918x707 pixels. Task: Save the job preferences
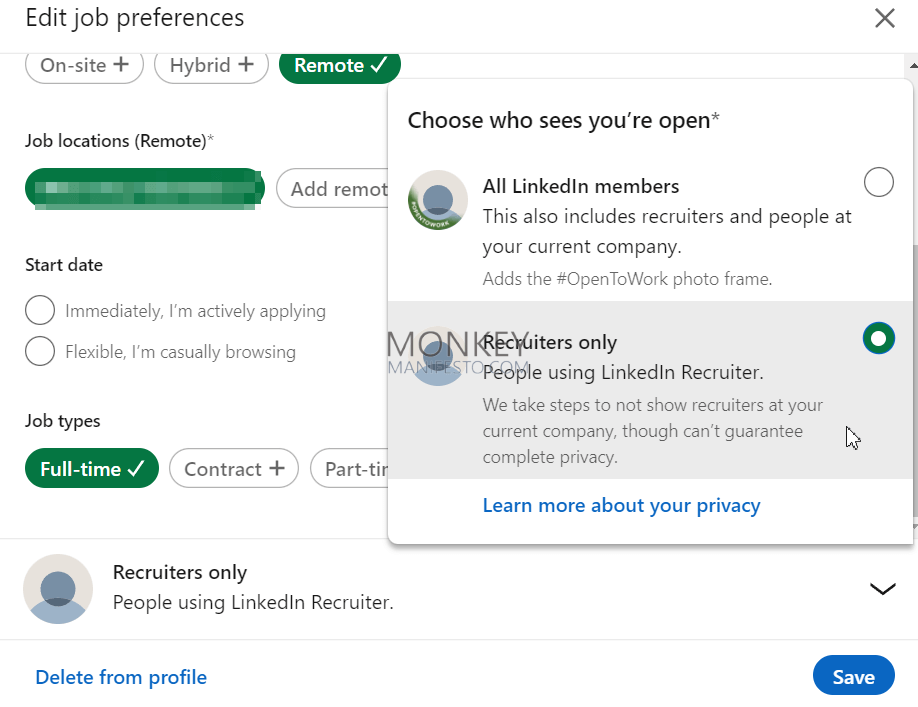pos(853,677)
